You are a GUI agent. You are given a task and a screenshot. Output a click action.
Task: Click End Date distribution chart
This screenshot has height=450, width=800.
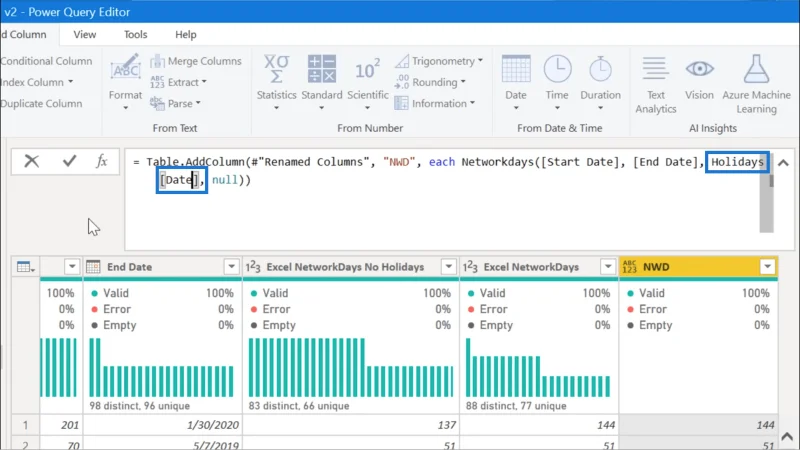[161, 367]
